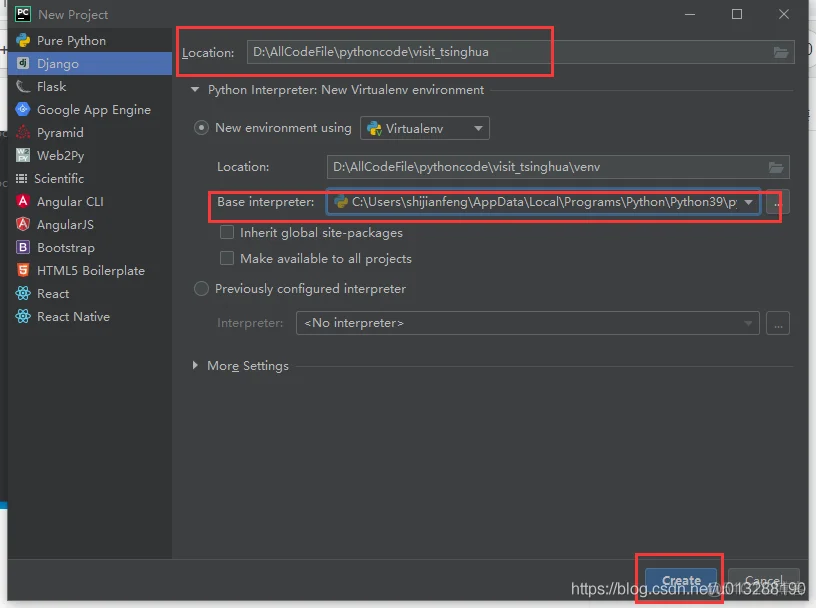816x608 pixels.
Task: Edit the project Location path field
Action: (520, 52)
